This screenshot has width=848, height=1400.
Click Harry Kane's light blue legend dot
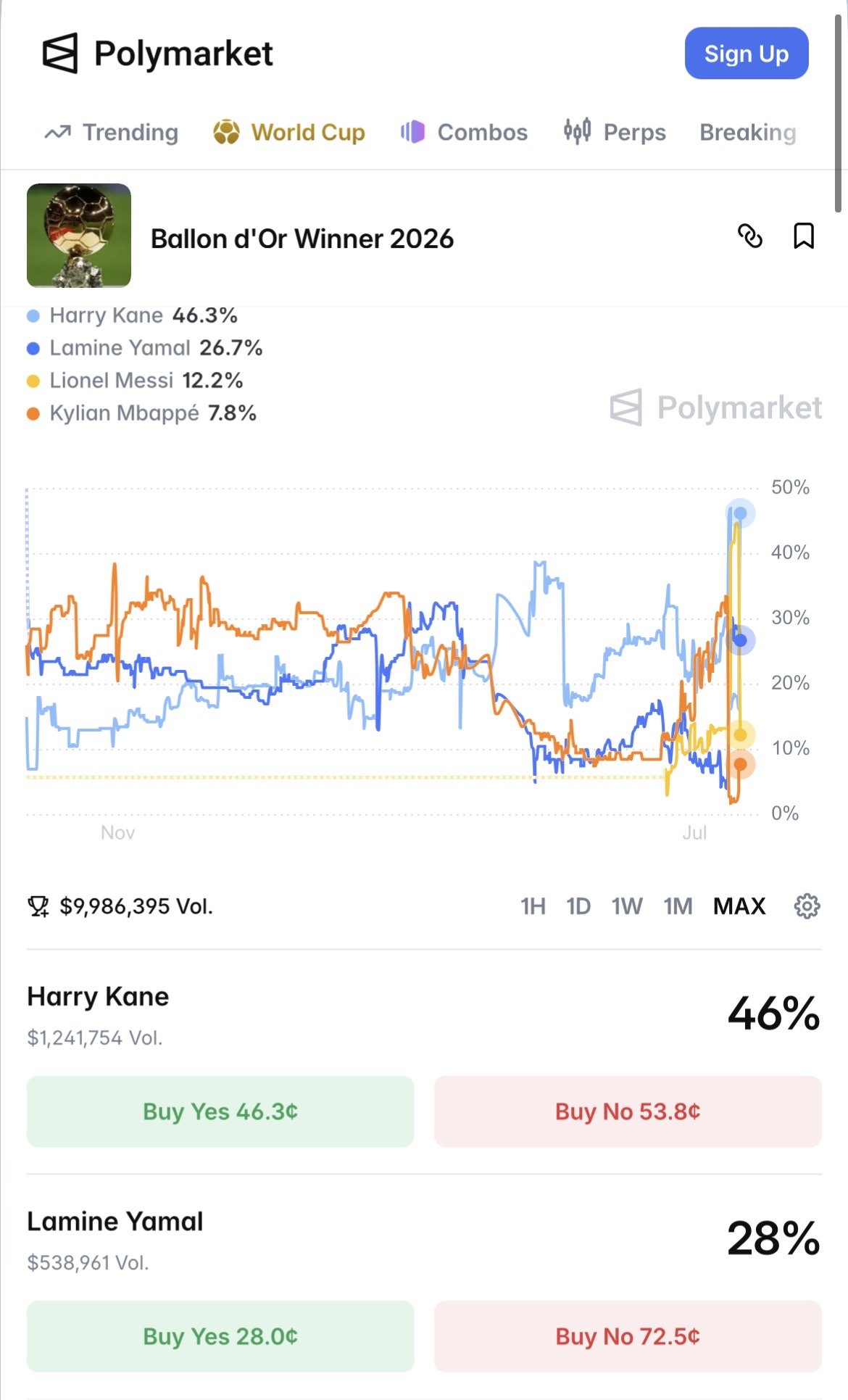(x=33, y=316)
